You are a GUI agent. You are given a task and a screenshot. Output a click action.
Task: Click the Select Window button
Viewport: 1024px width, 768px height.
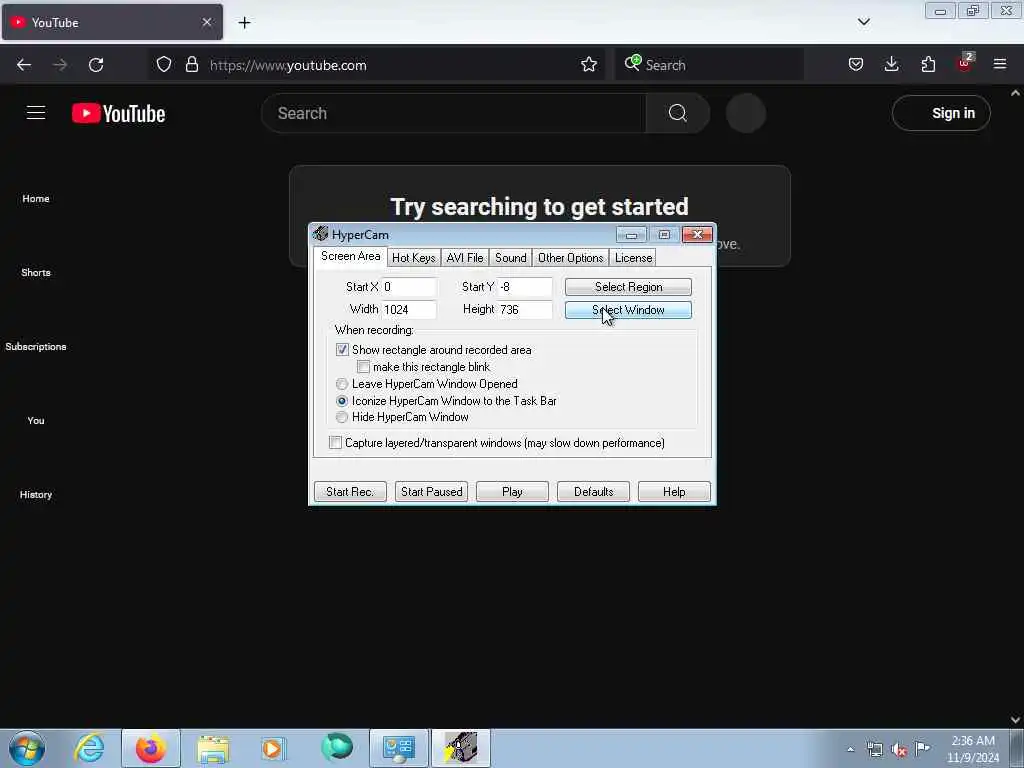[628, 310]
